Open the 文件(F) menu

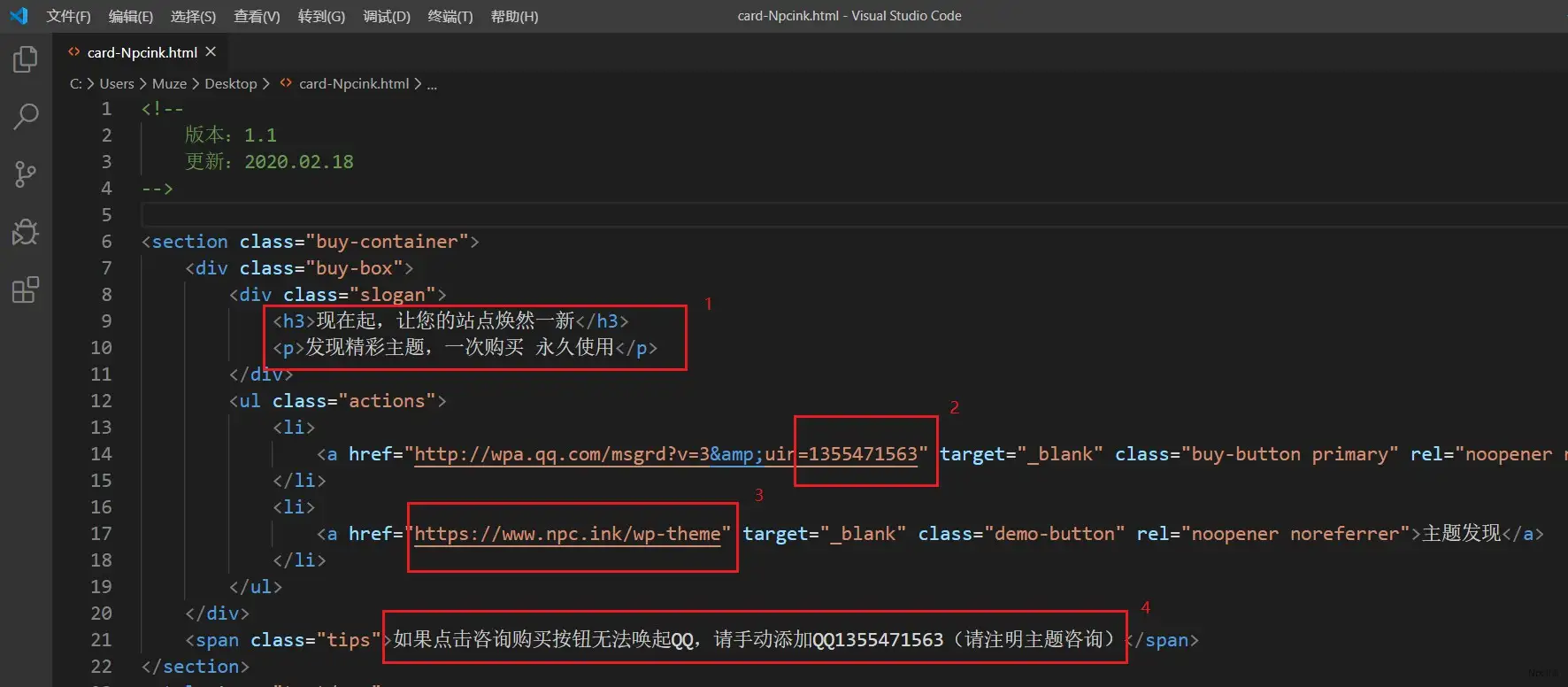[x=68, y=16]
